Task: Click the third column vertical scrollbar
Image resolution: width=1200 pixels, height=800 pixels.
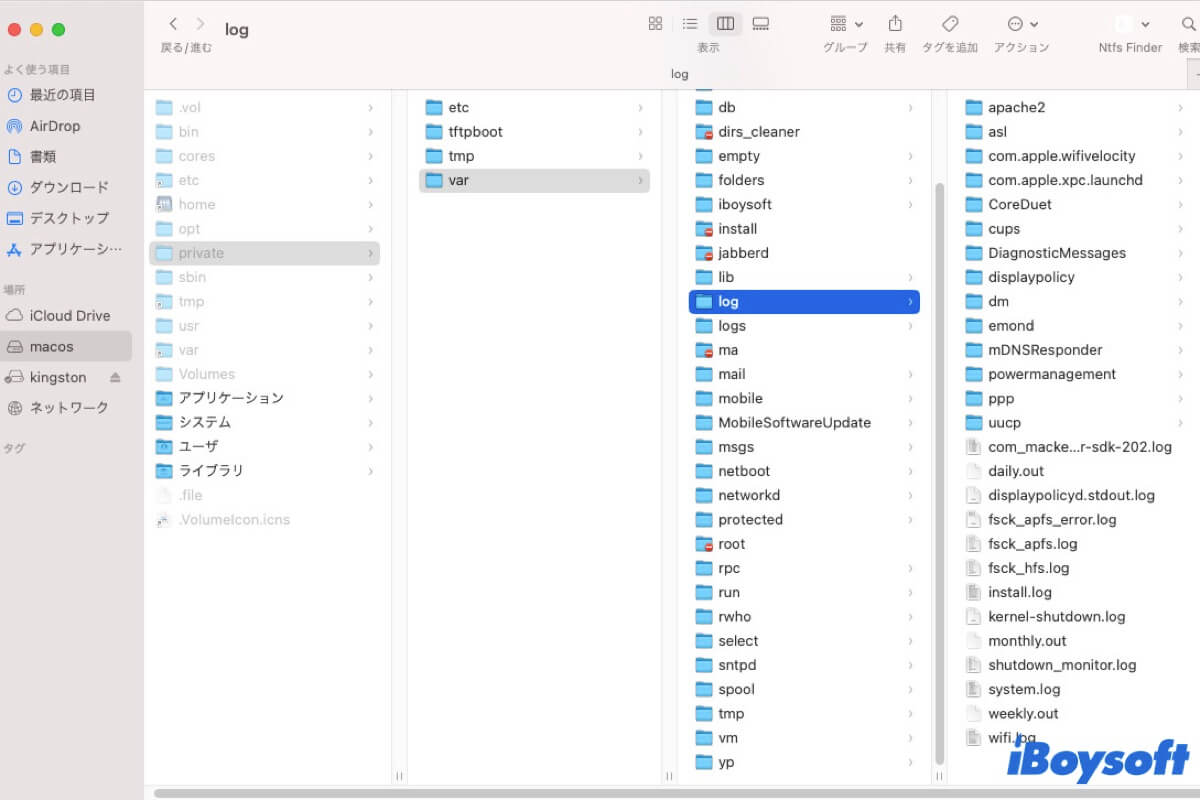Action: tap(938, 472)
